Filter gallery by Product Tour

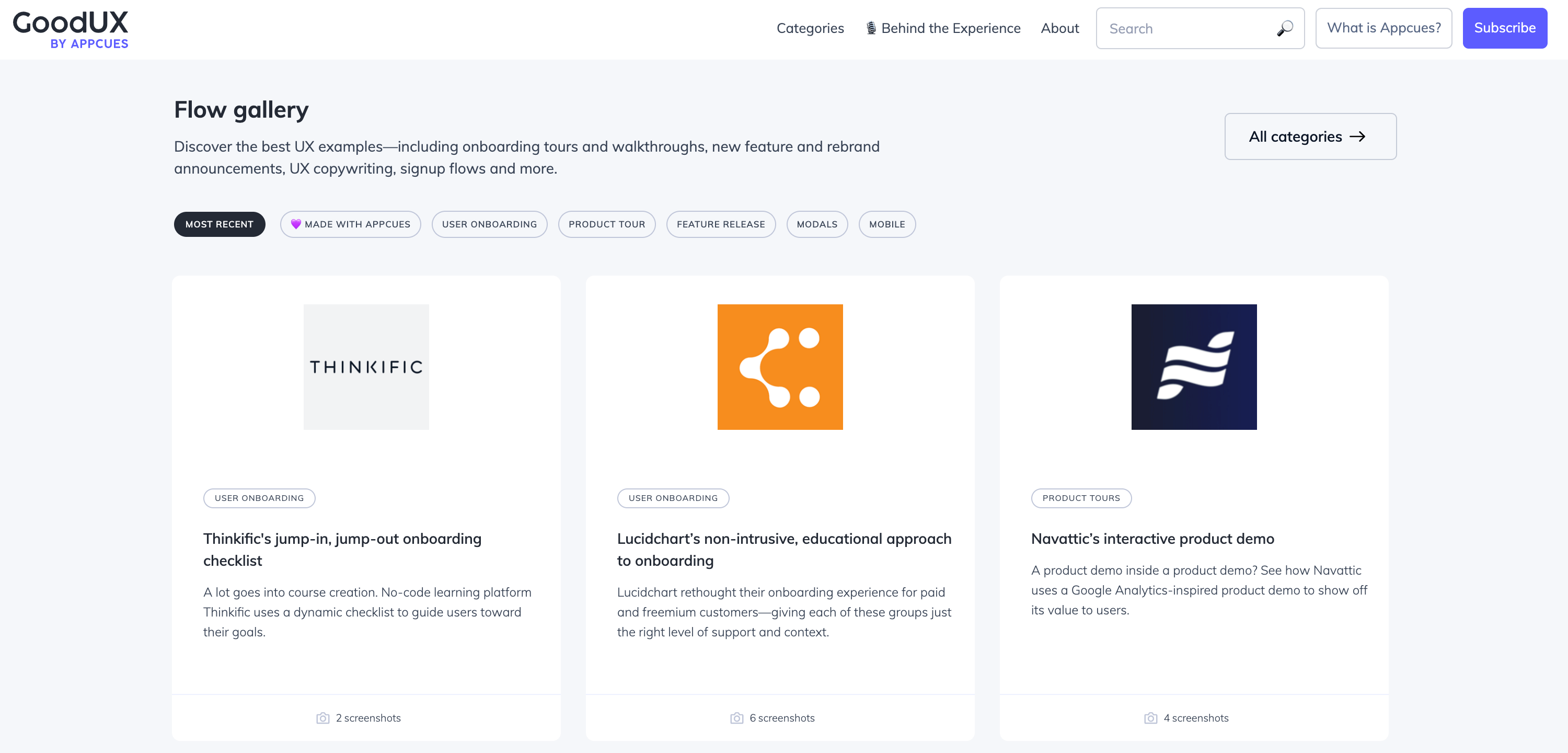point(607,224)
